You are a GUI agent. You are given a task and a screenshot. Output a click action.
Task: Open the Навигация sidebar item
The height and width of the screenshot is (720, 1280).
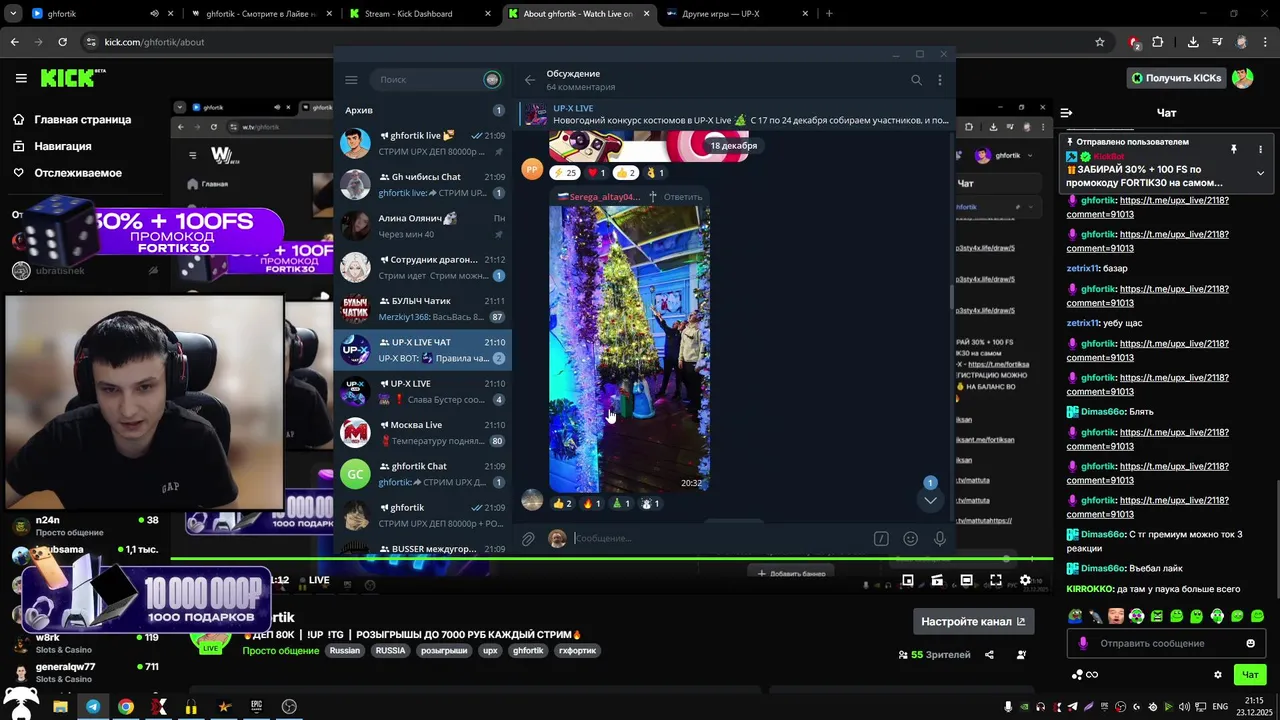pyautogui.click(x=62, y=146)
